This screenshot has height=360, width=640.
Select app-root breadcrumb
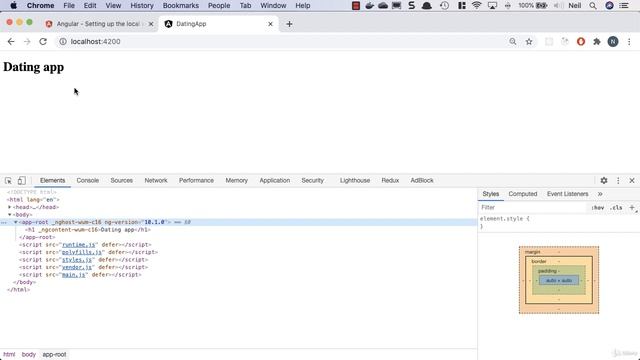tap(54, 354)
